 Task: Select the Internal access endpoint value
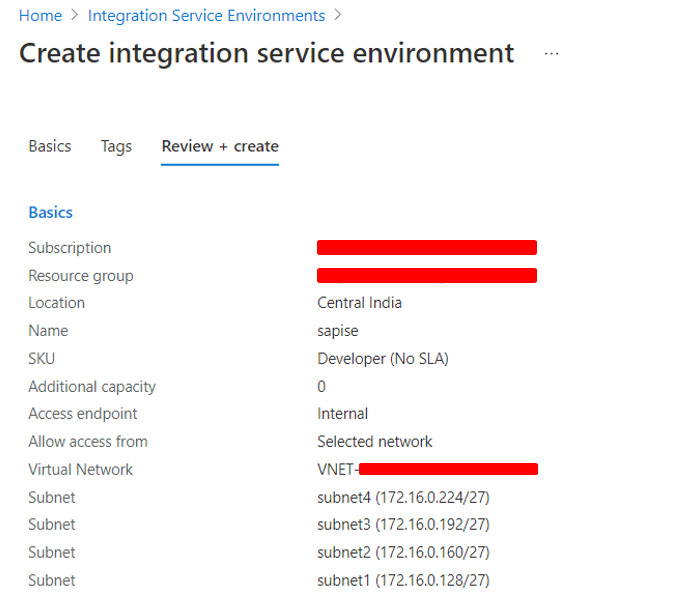click(x=342, y=414)
